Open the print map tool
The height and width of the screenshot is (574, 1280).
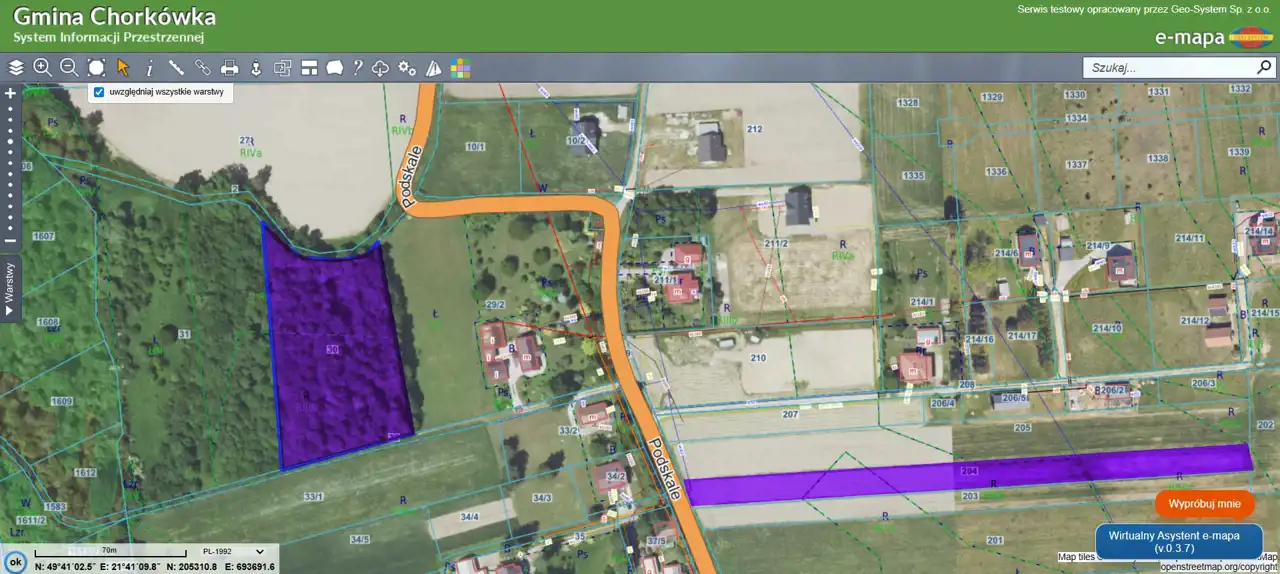230,68
